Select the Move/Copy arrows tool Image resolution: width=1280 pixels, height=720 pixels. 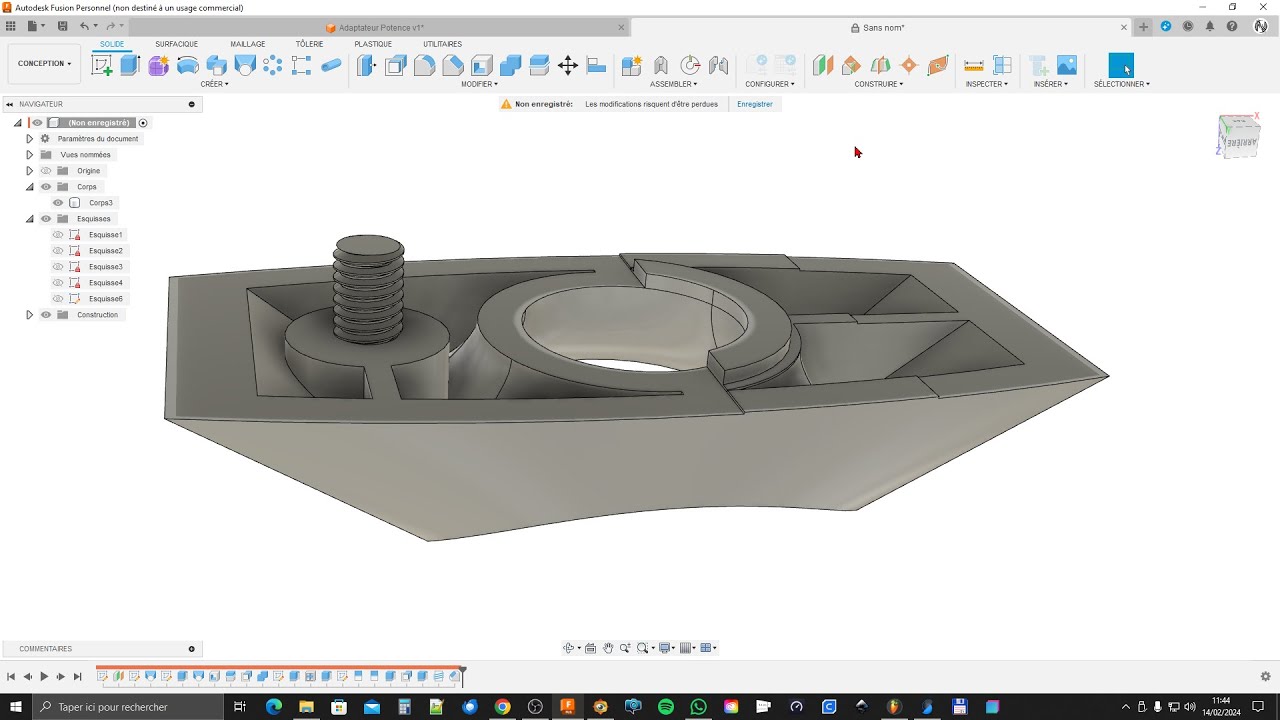(568, 66)
